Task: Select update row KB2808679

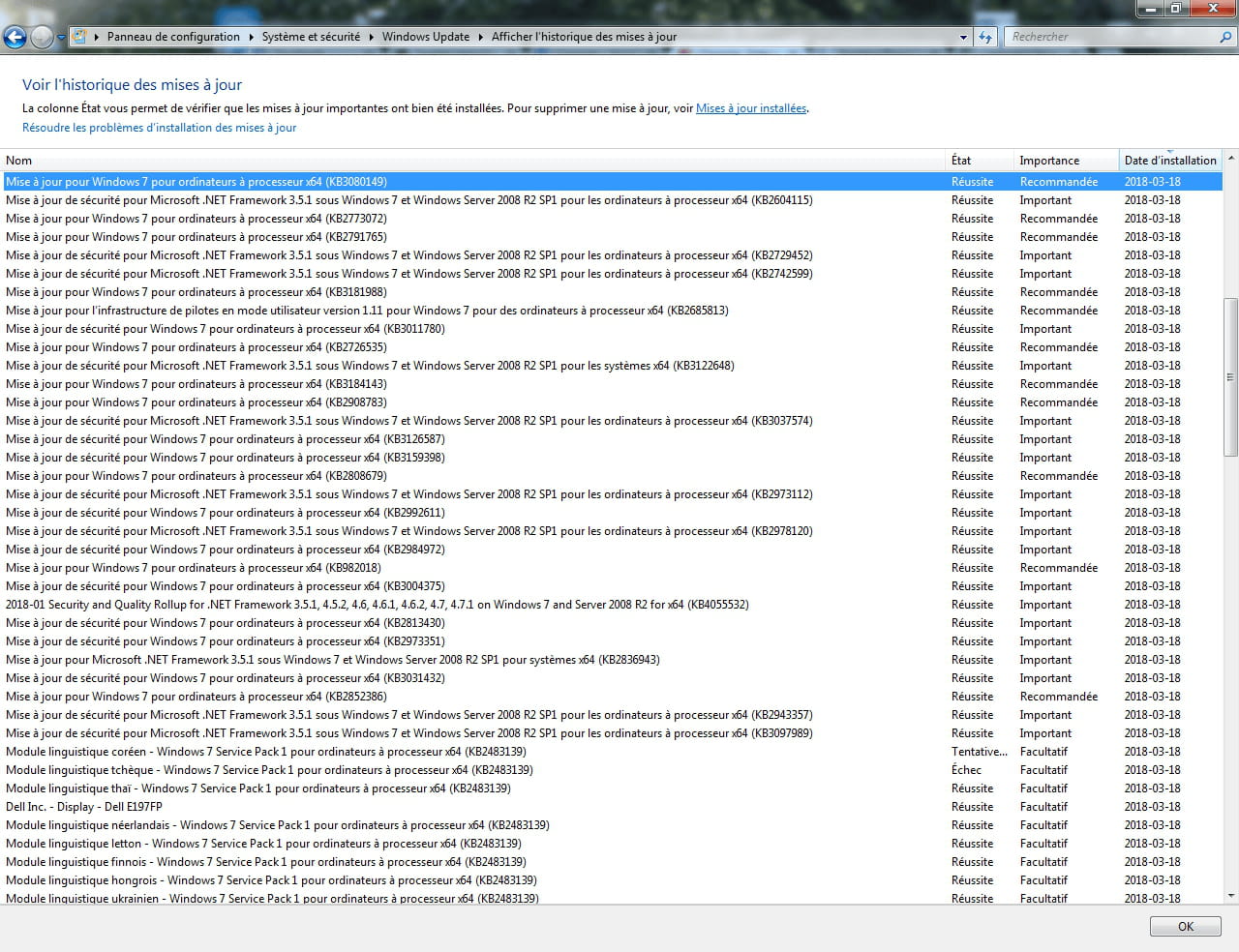Action: (612, 476)
